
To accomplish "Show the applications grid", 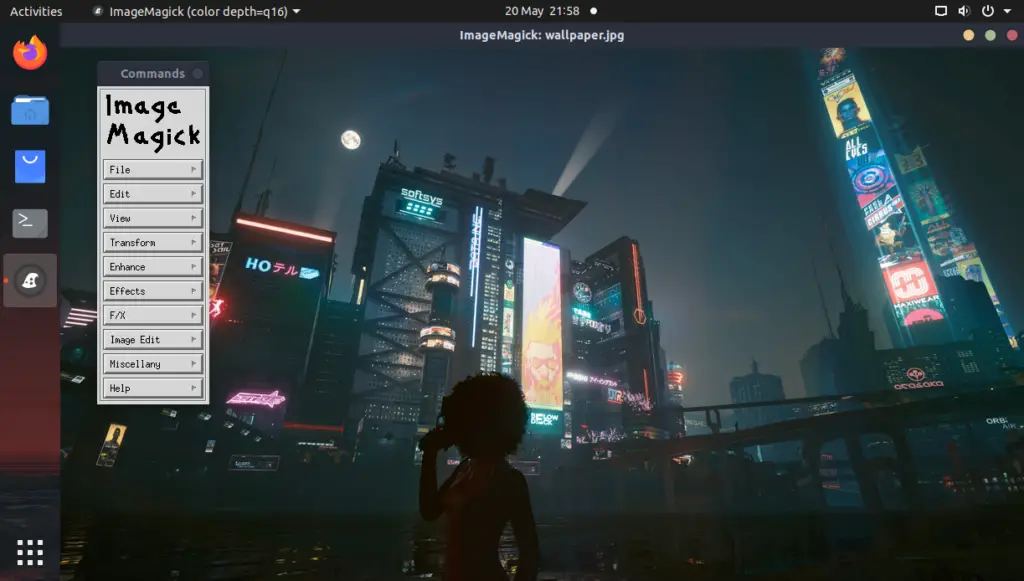I will click(x=30, y=552).
